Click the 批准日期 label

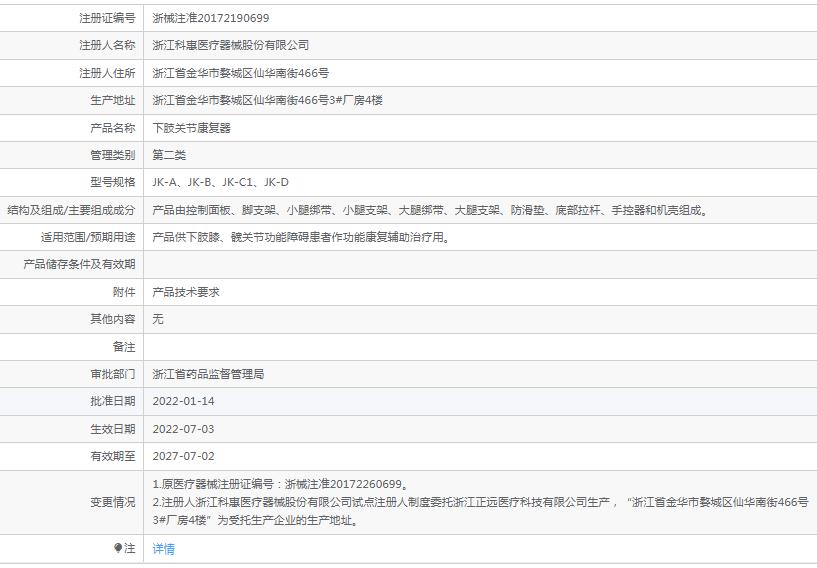pyautogui.click(x=113, y=401)
